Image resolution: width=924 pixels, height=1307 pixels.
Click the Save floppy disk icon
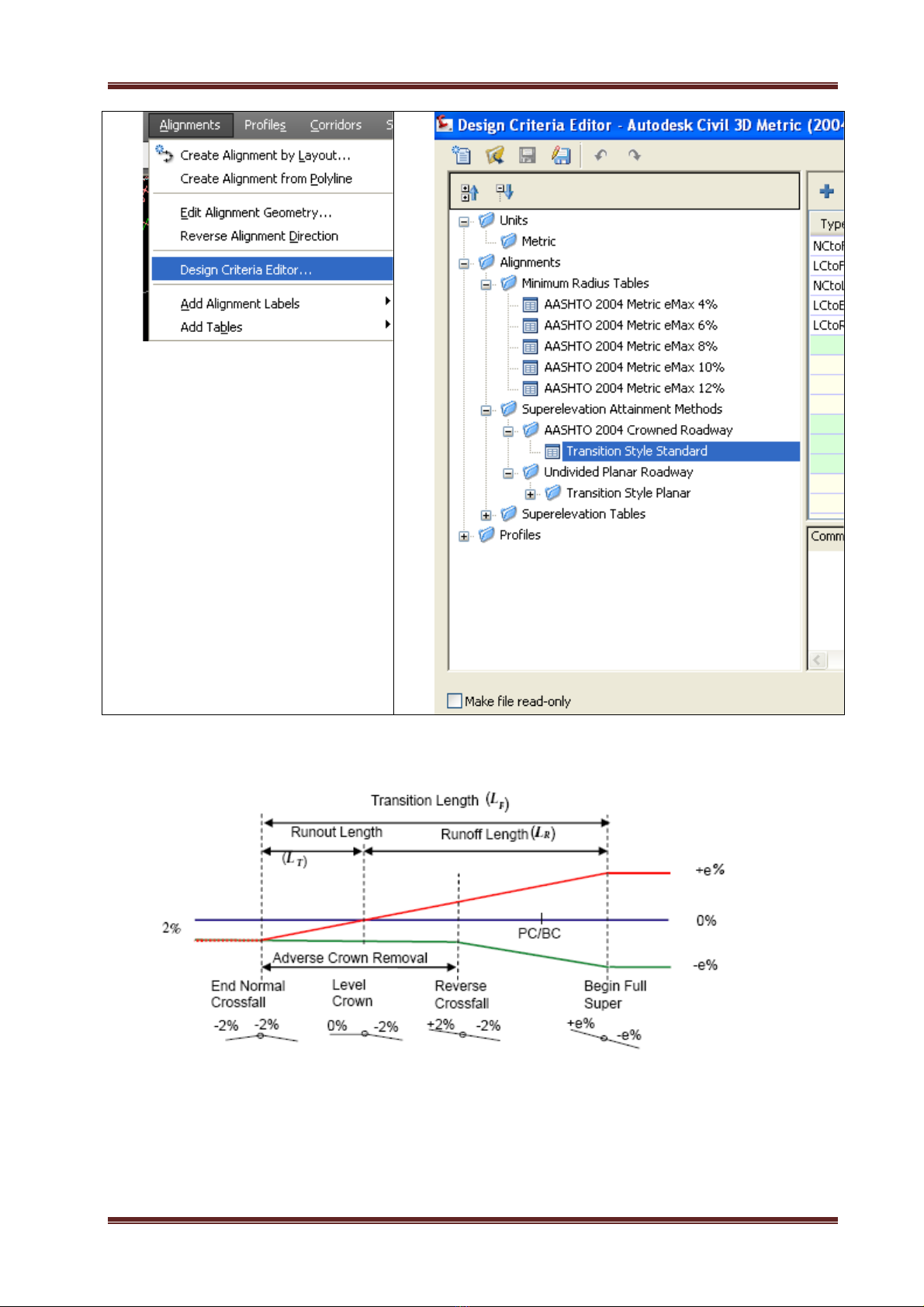click(x=528, y=155)
